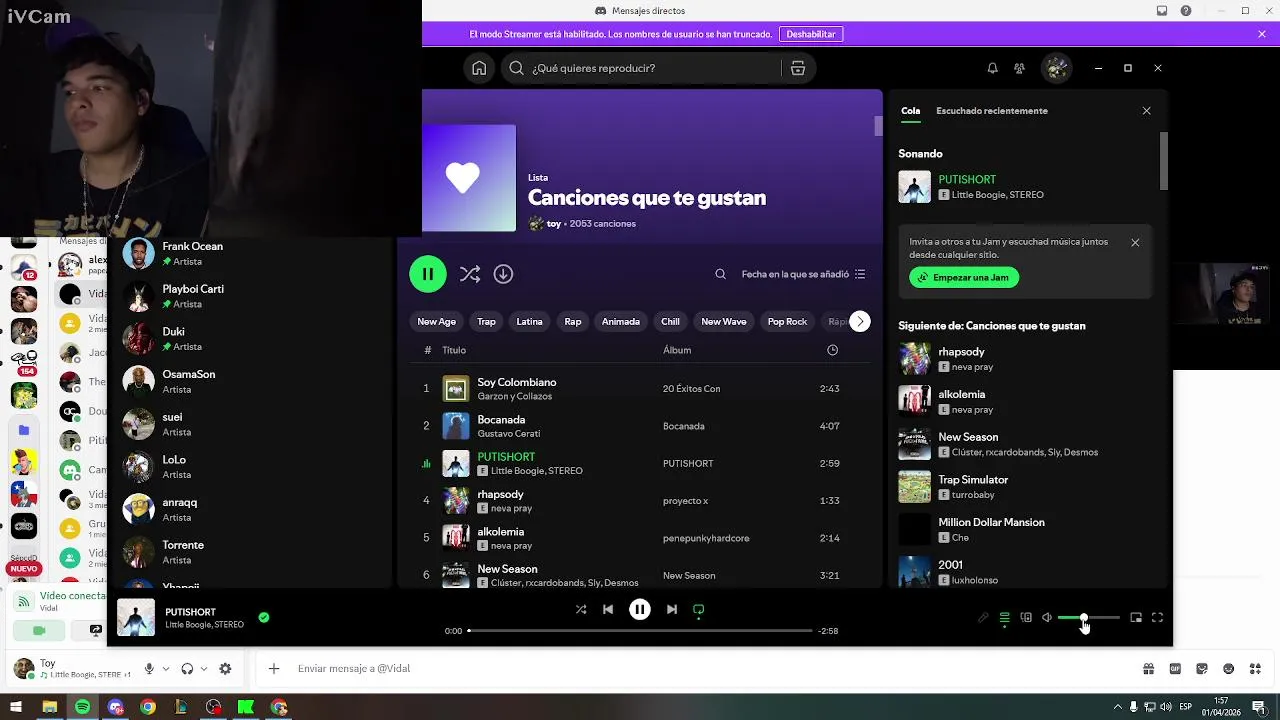The width and height of the screenshot is (1280, 720).
Task: Download the Canciones que te gustan playlist
Action: [x=503, y=274]
